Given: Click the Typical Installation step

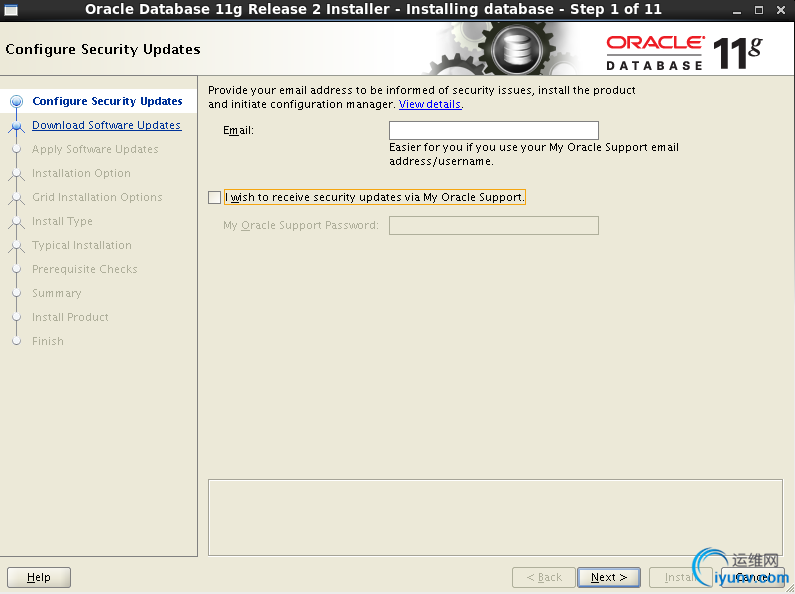Looking at the screenshot, I should click(x=82, y=245).
